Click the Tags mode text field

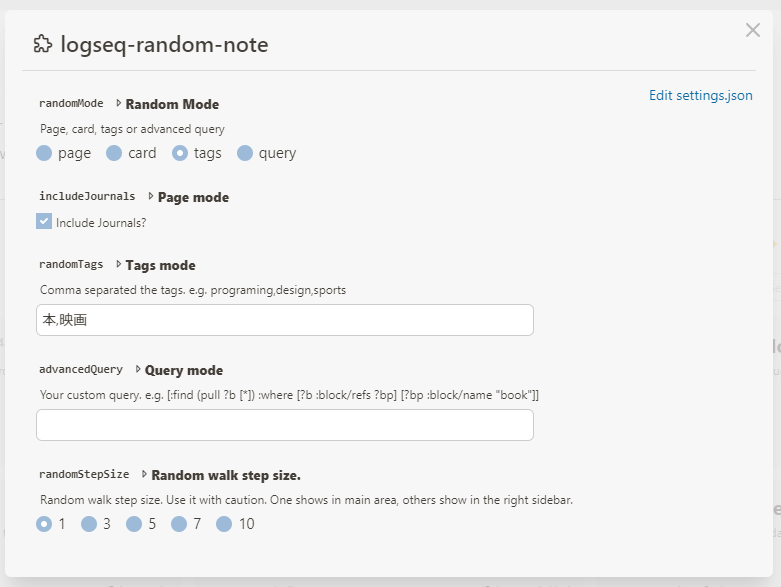pos(285,320)
